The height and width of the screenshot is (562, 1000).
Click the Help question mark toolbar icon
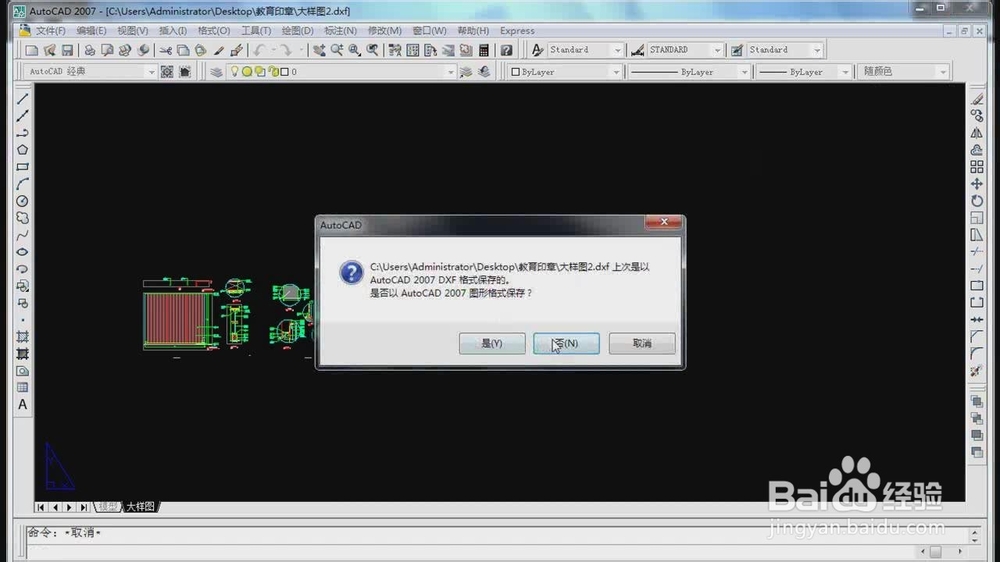tap(506, 50)
